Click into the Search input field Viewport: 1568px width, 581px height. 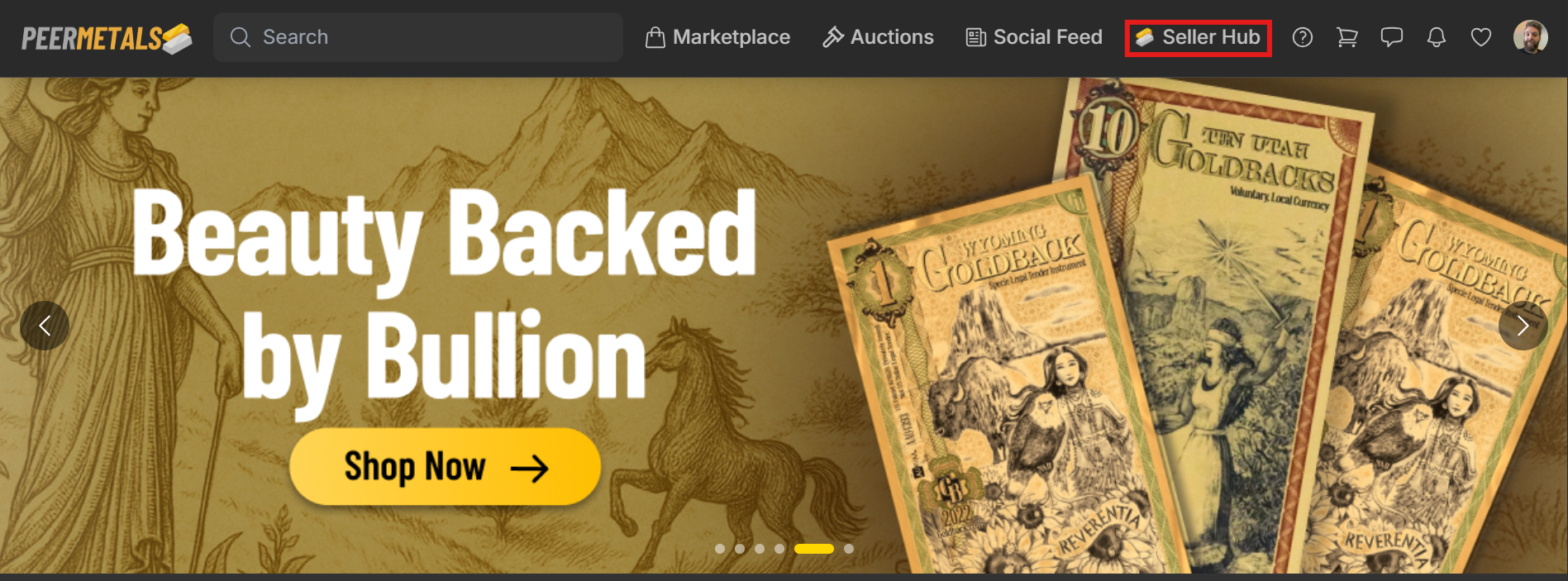(417, 37)
